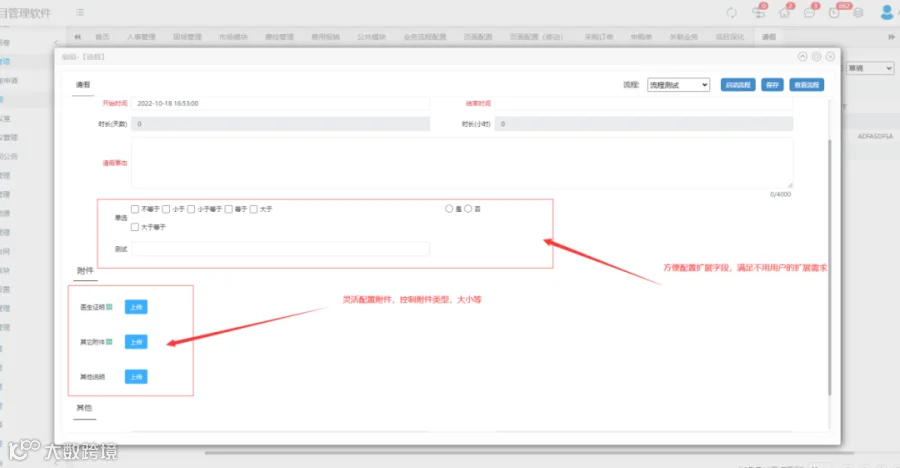Image resolution: width=900 pixels, height=468 pixels.
Task: Switch to the 采购订单 tab
Action: pos(599,37)
